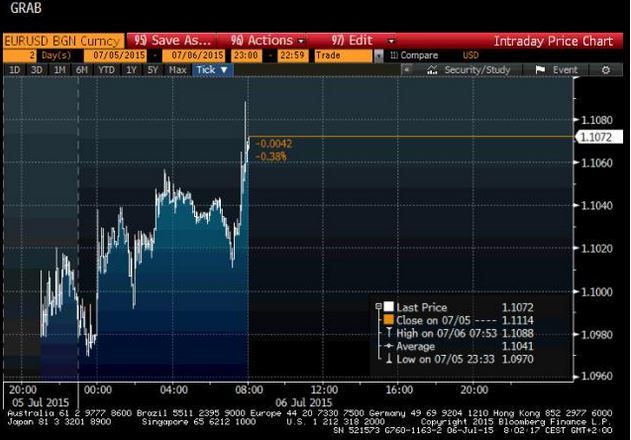
Task: Open the chart settings gear icon
Action: coord(606,70)
